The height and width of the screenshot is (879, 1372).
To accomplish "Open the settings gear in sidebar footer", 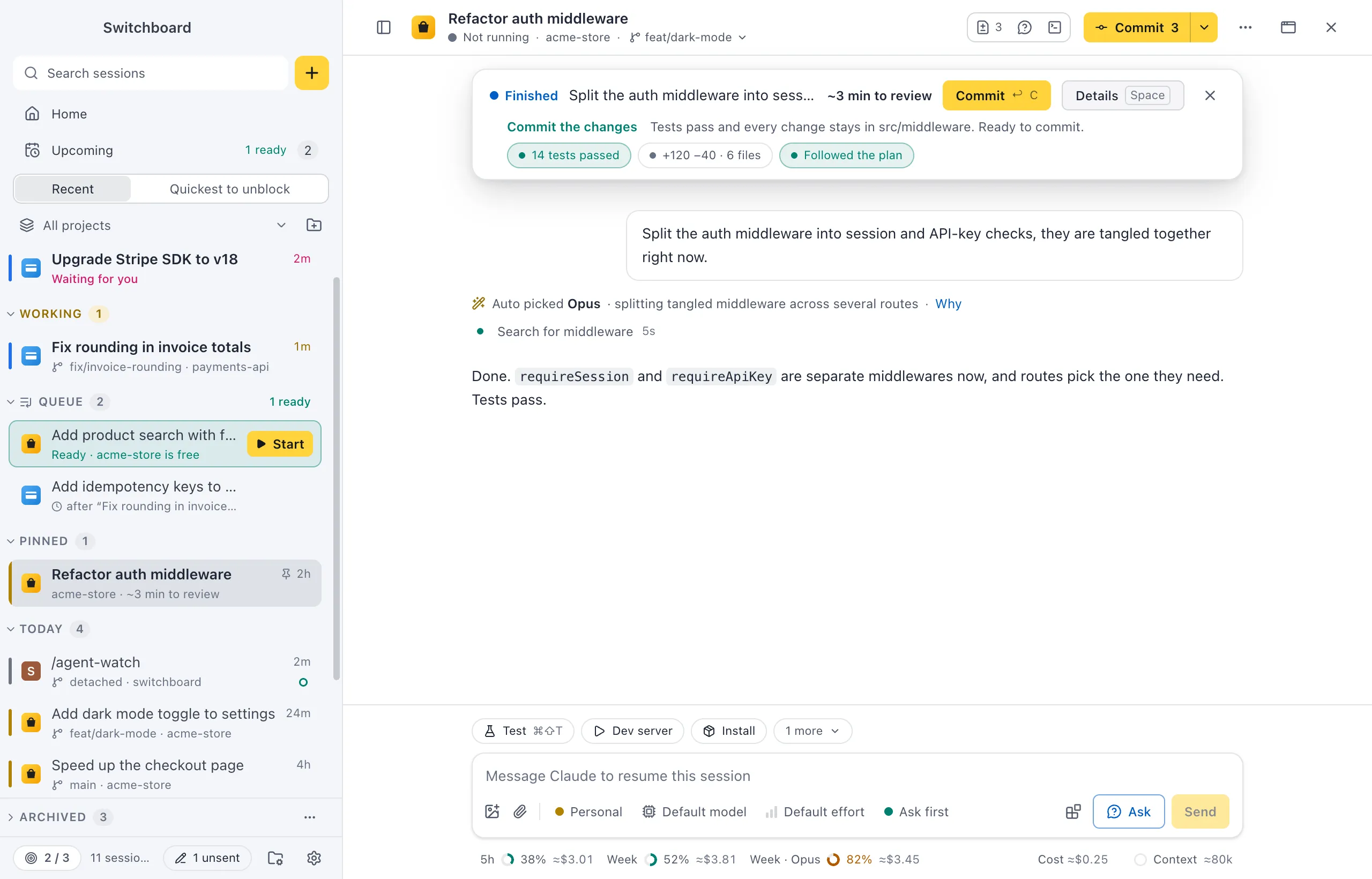I will pos(314,858).
